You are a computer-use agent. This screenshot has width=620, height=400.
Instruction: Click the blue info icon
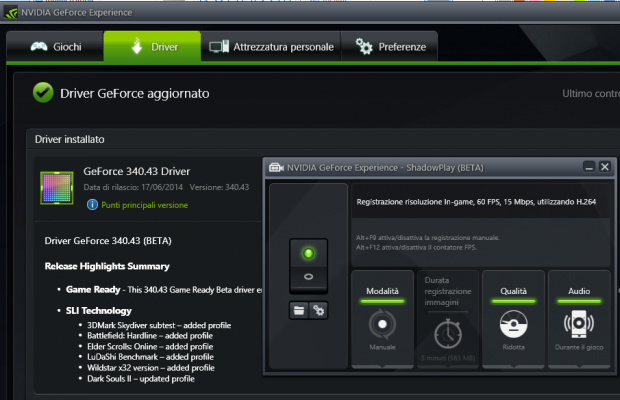tap(92, 205)
